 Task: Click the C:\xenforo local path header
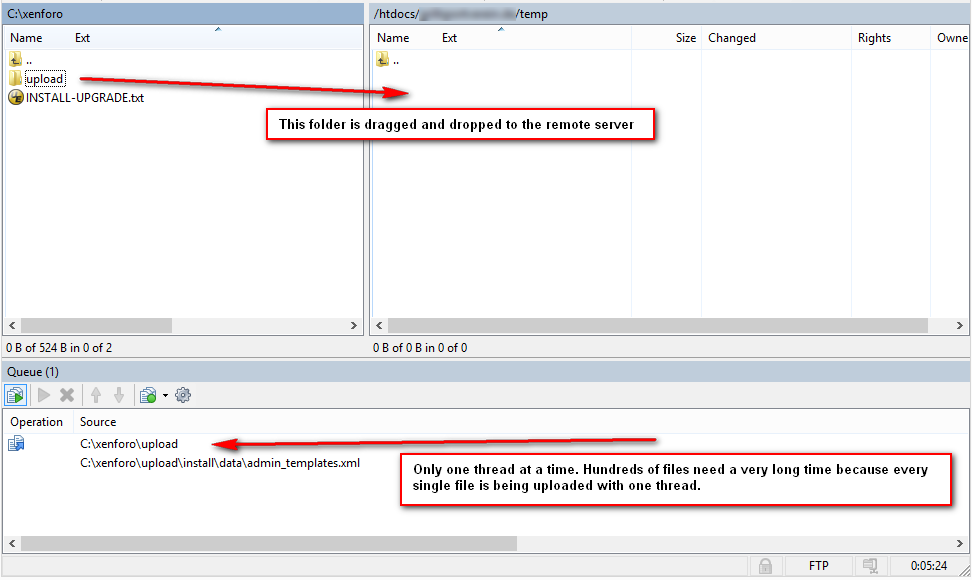coord(32,14)
